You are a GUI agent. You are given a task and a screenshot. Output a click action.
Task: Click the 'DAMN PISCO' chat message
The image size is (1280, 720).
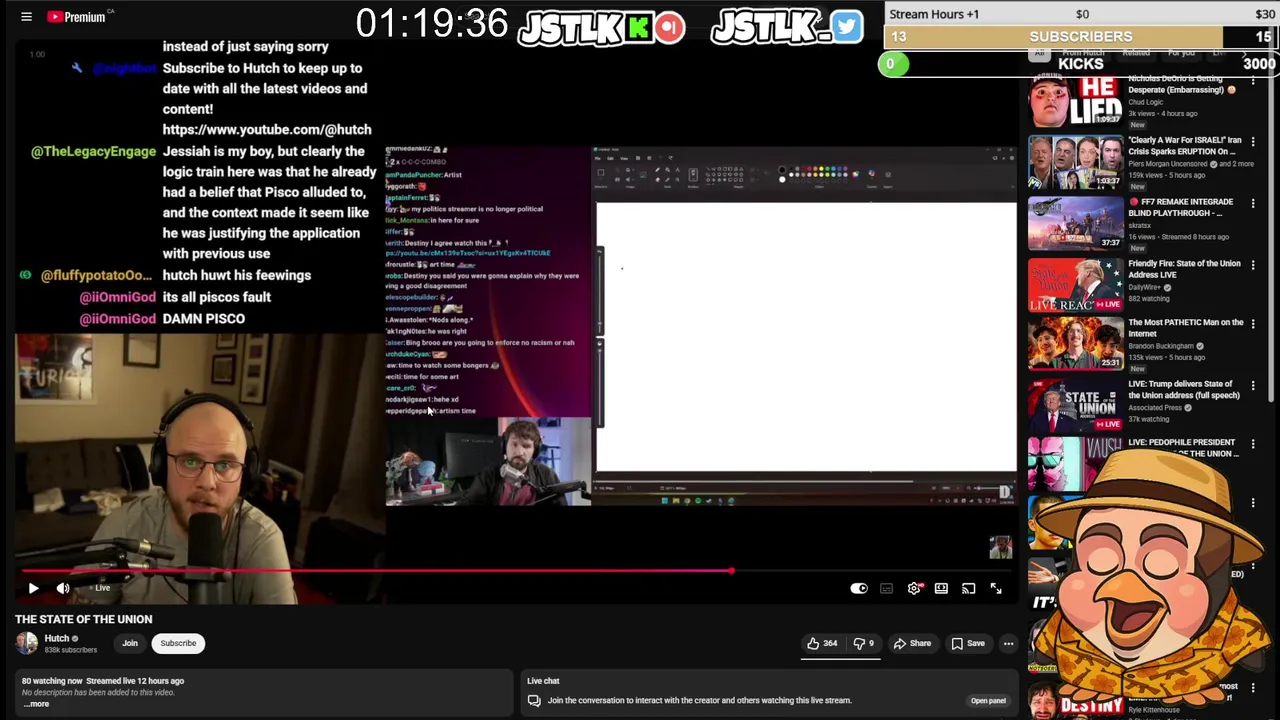point(203,319)
